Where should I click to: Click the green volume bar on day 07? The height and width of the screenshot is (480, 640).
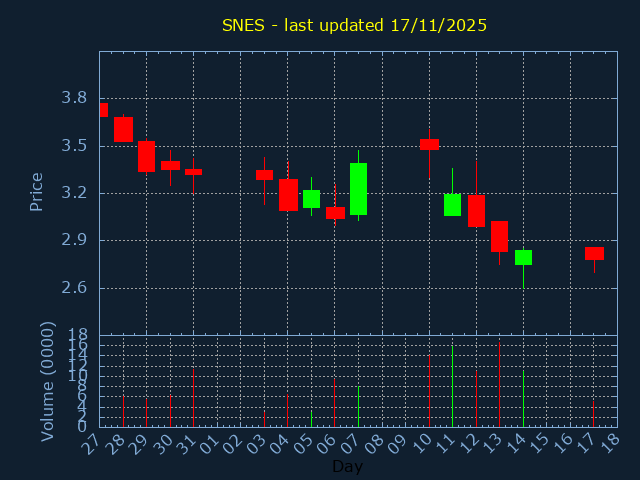click(x=358, y=406)
